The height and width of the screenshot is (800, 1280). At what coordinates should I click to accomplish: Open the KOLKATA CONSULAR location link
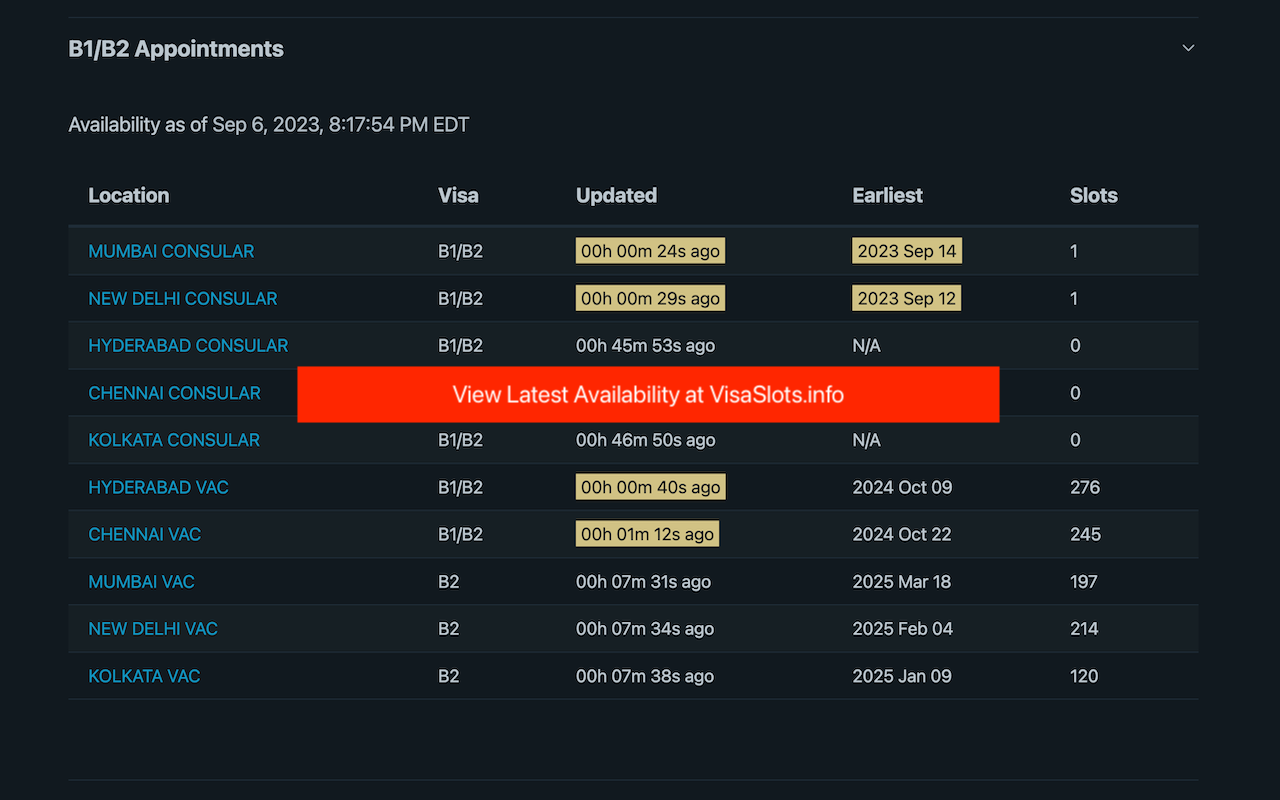click(174, 440)
